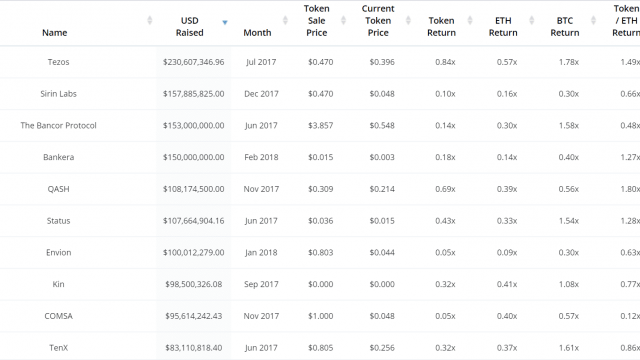Select the Status name cell

pos(58,221)
